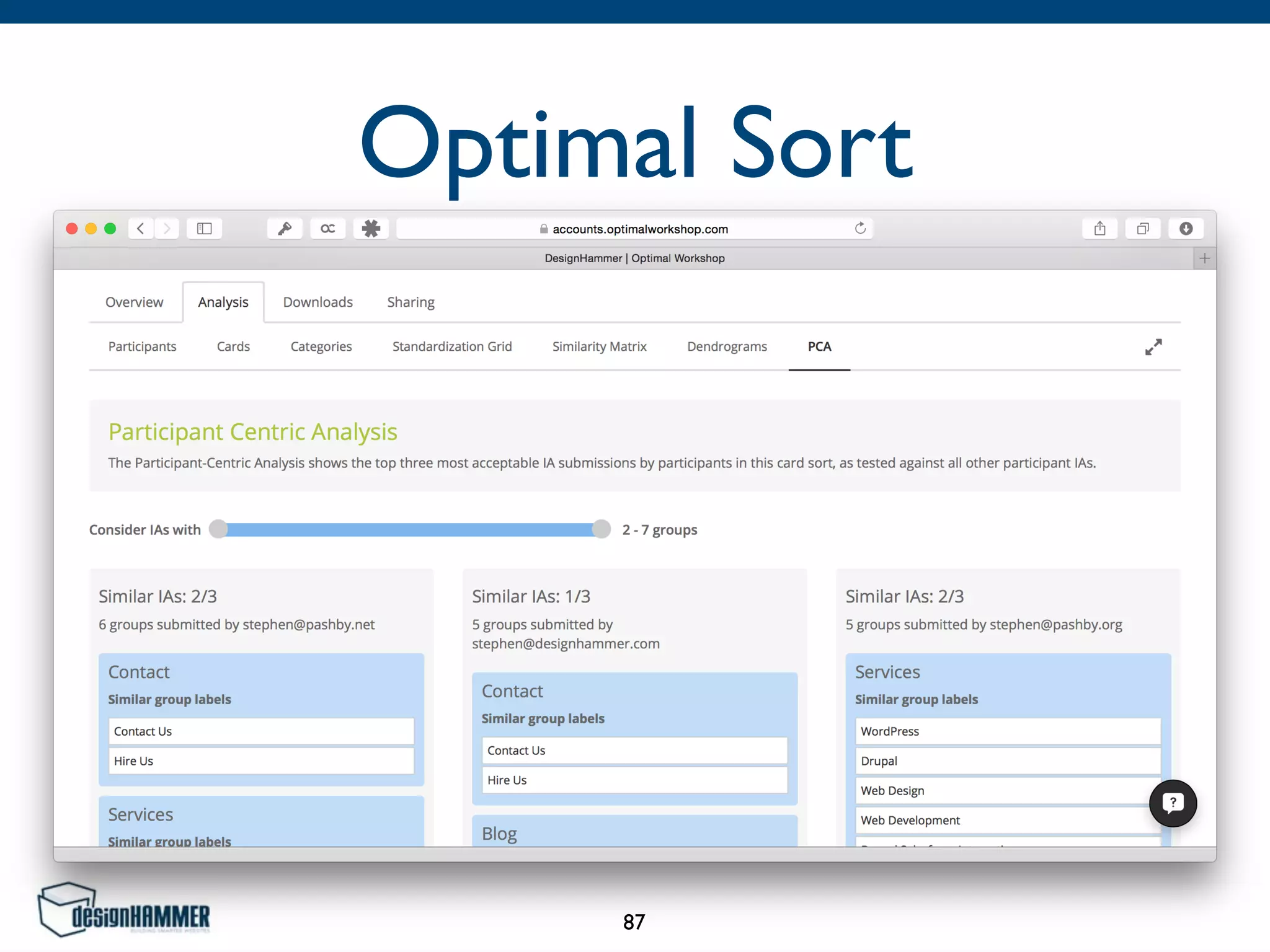Click 'Contact Us' label in stephen@pashby.net column

coord(261,731)
